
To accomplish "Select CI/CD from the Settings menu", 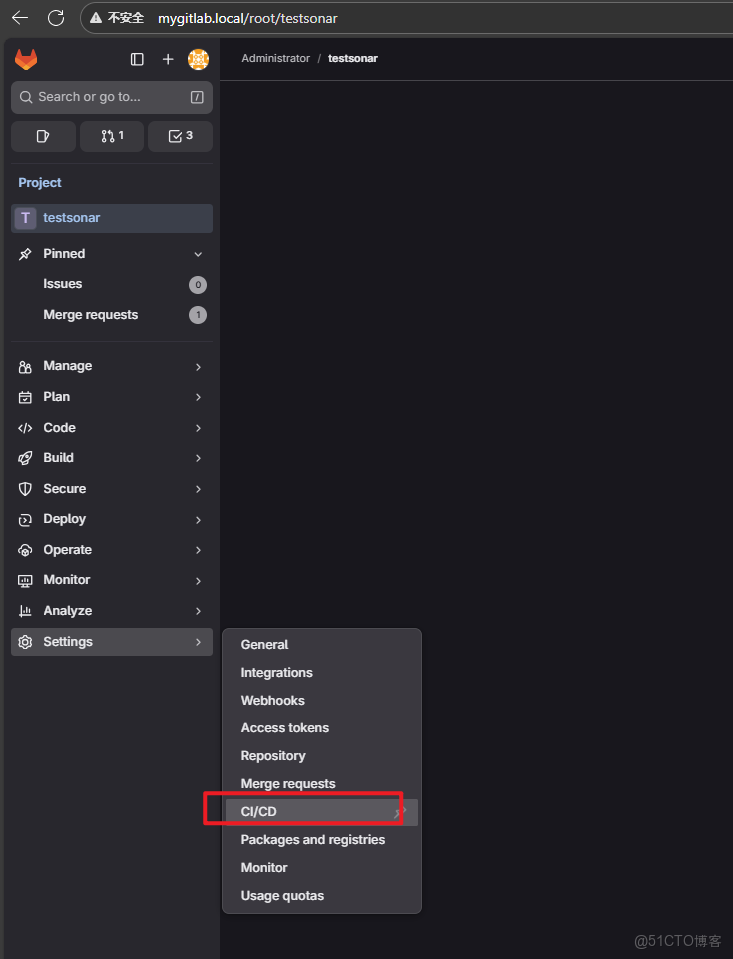I will [258, 811].
